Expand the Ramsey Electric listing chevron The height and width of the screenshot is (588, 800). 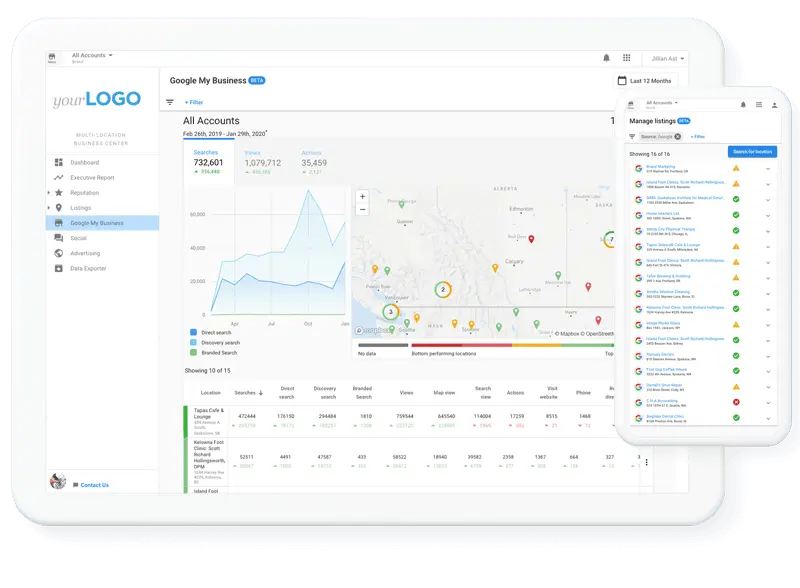[x=768, y=356]
